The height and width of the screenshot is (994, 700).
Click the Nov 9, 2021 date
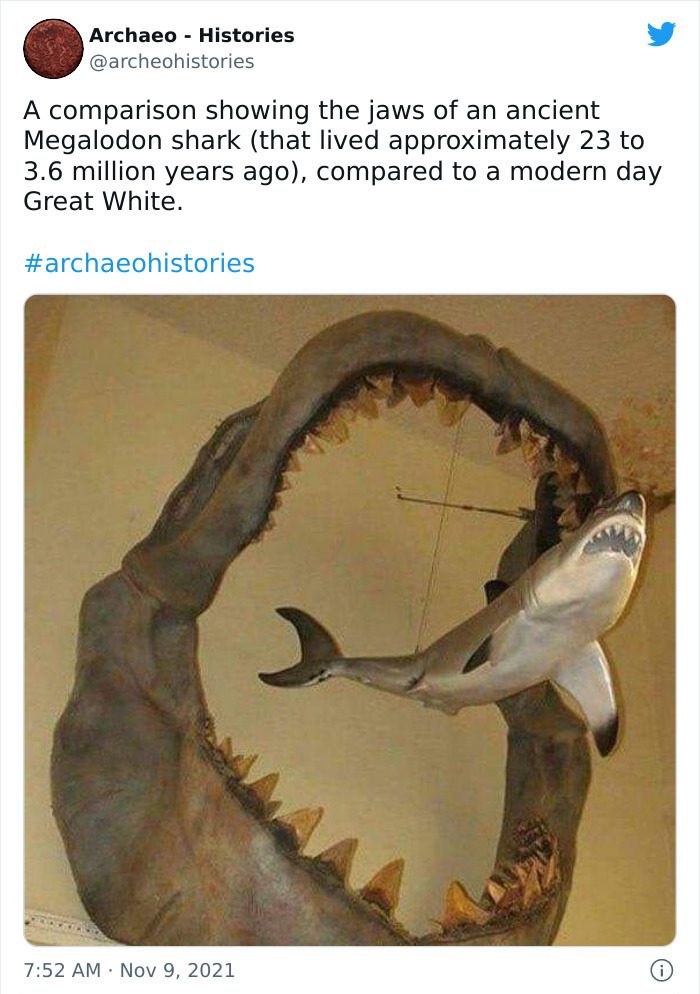(x=177, y=970)
